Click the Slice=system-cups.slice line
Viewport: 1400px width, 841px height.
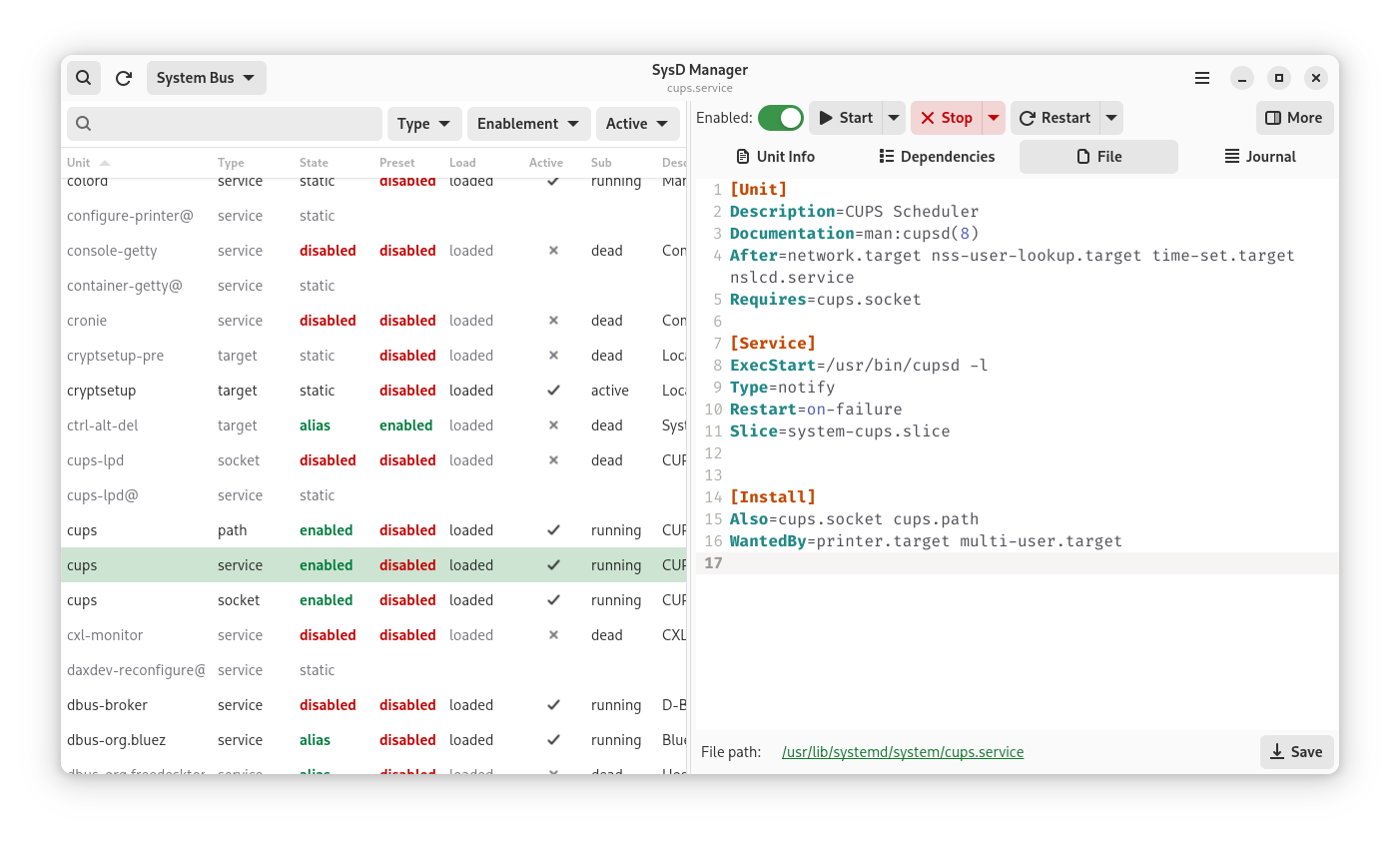pyautogui.click(x=840, y=431)
